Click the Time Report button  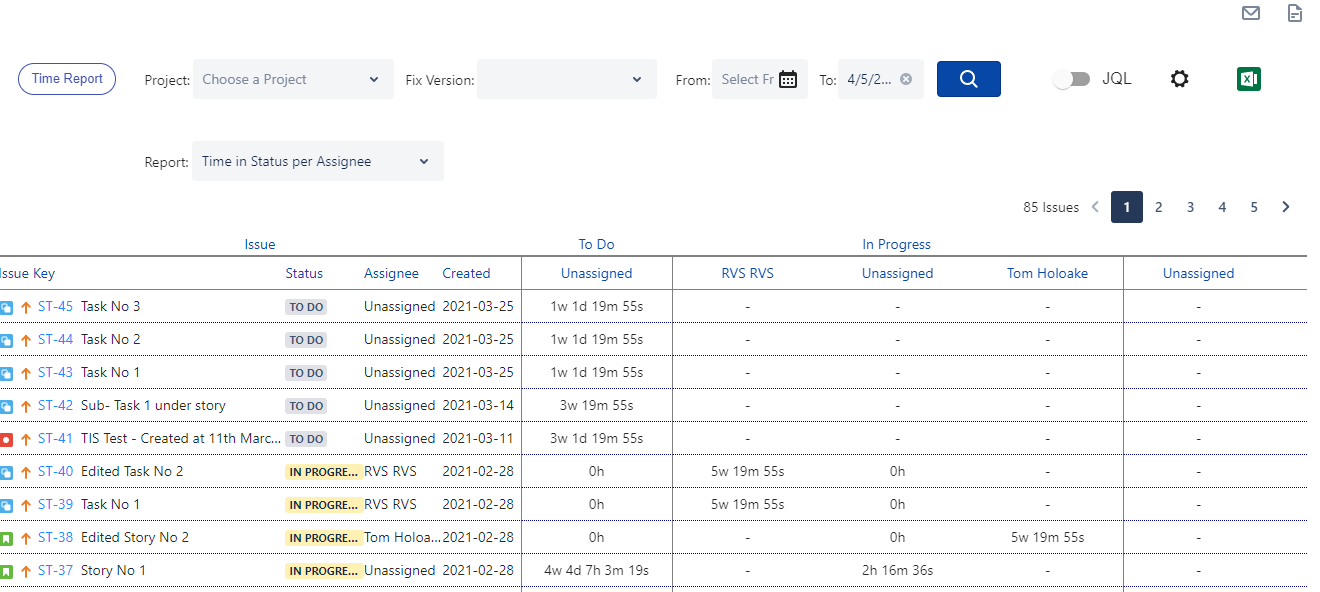[67, 79]
